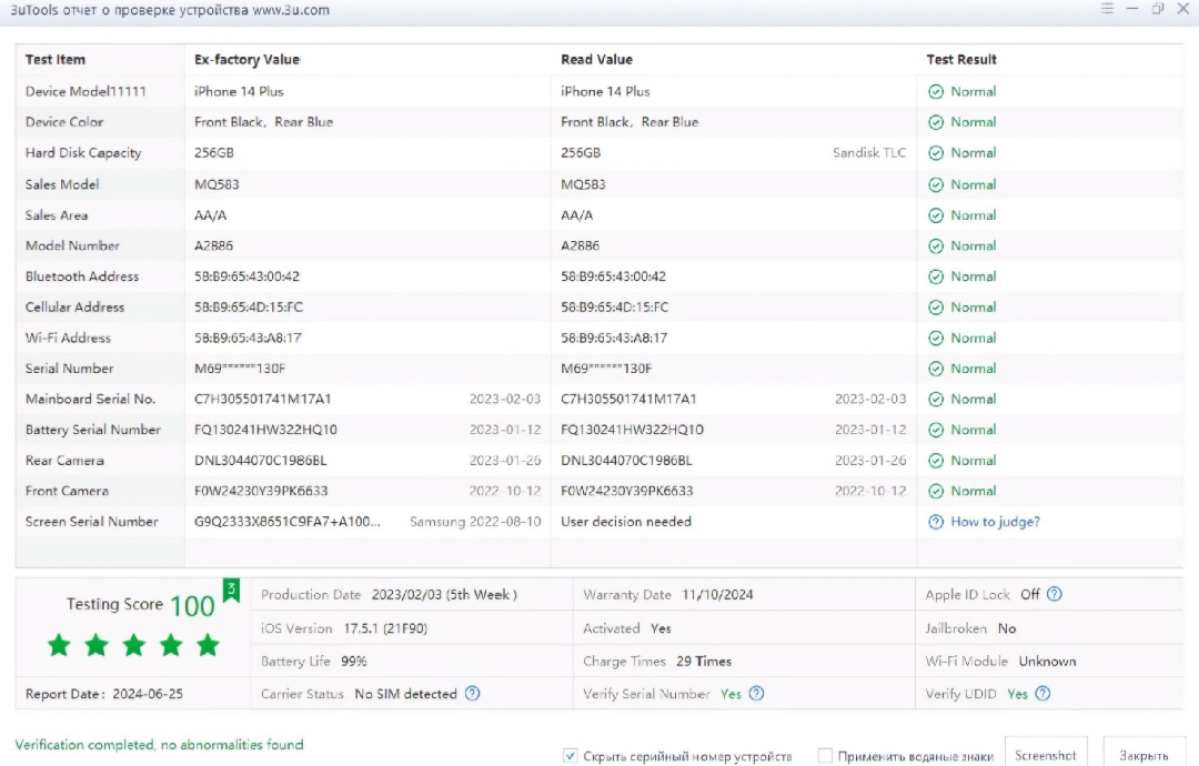Click Verification completed, no abnormalities found message
The height and width of the screenshot is (766, 1199).
(x=159, y=745)
